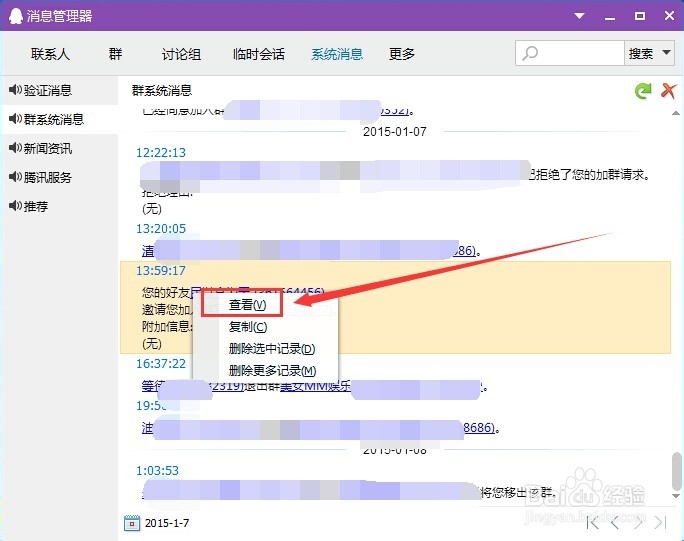Click the red X delete icon
Image resolution: width=684 pixels, height=541 pixels.
coord(668,91)
